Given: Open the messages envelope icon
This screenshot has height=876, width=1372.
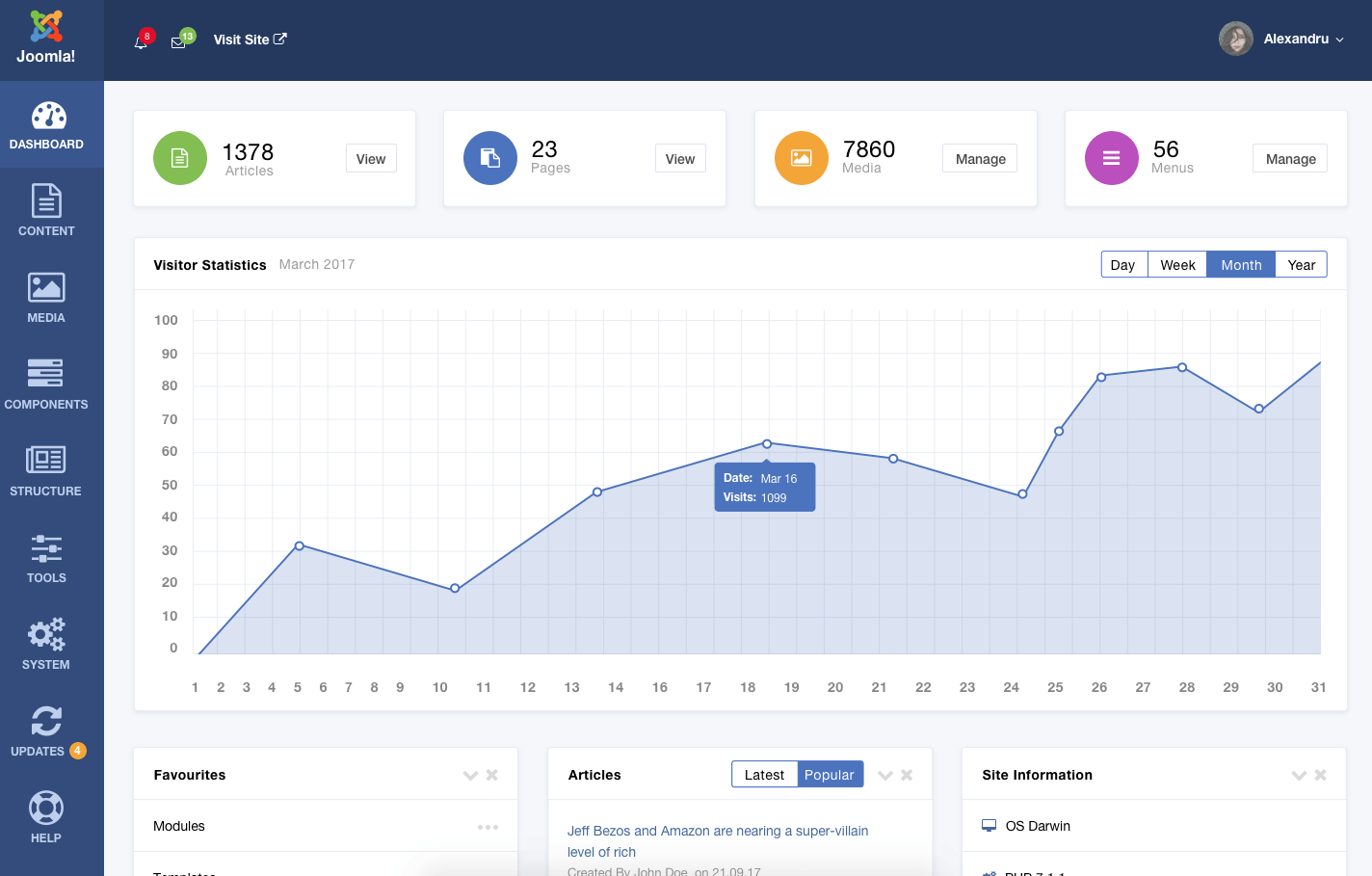Looking at the screenshot, I should tap(178, 41).
